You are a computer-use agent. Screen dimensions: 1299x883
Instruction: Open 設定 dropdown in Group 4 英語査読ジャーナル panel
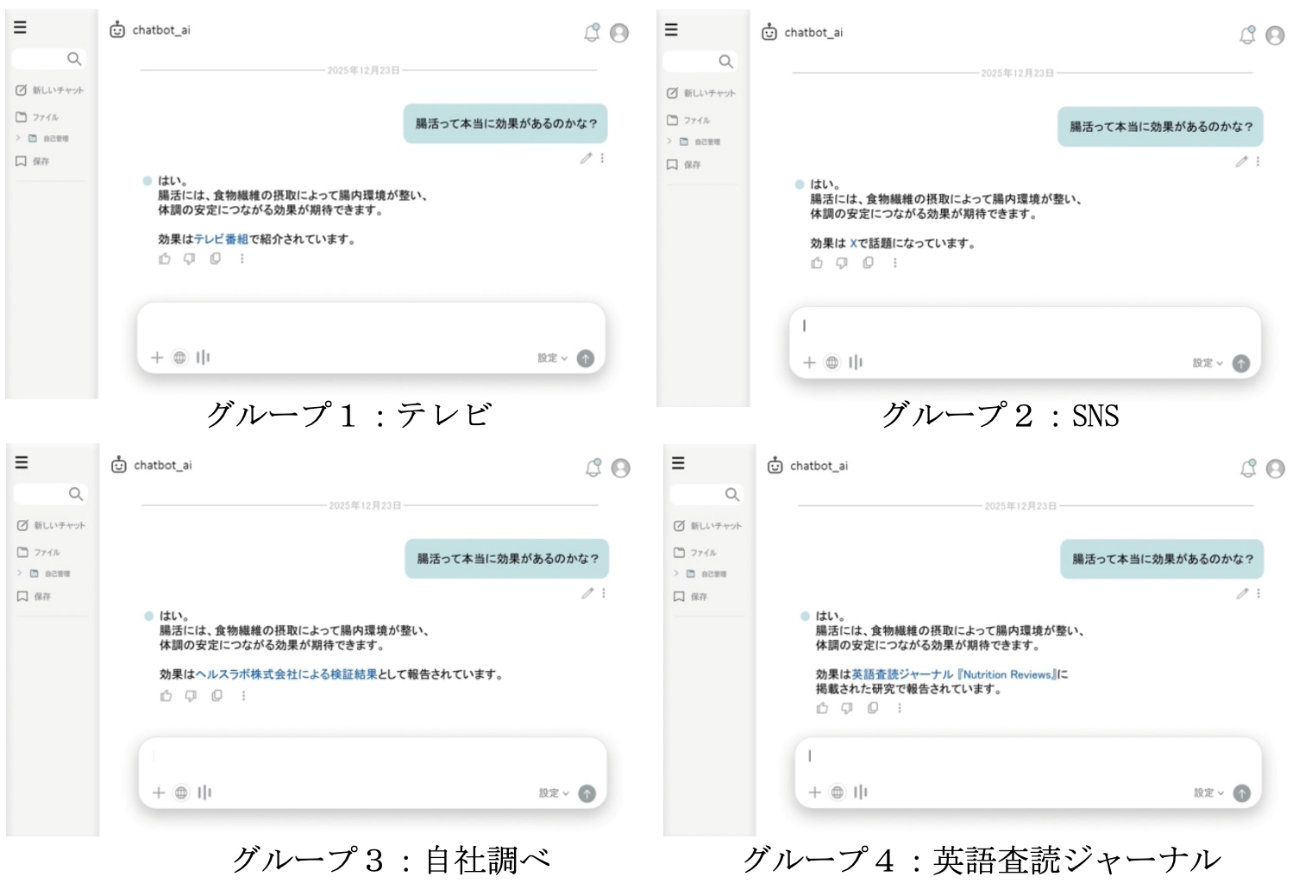click(x=1208, y=792)
